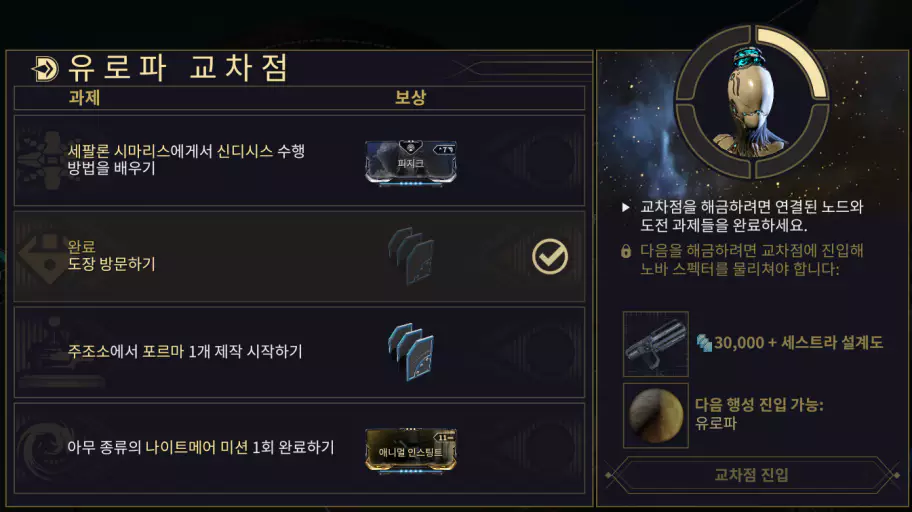912x512 pixels.
Task: Select the 나이트메어 미션 1회 완료하기 task
Action: 299,448
